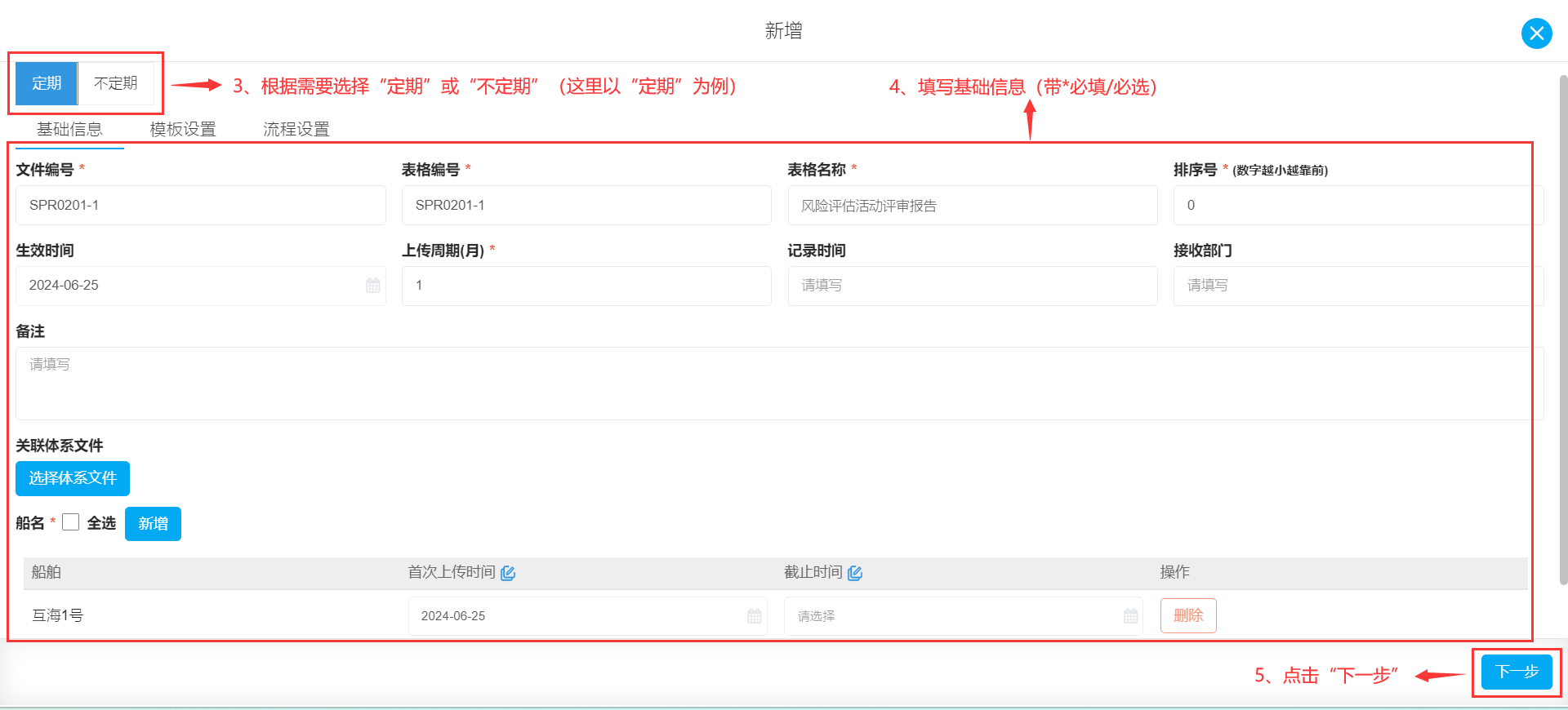
Task: Open calendar icon for 互海1号 截止时间
Action: click(x=1131, y=616)
